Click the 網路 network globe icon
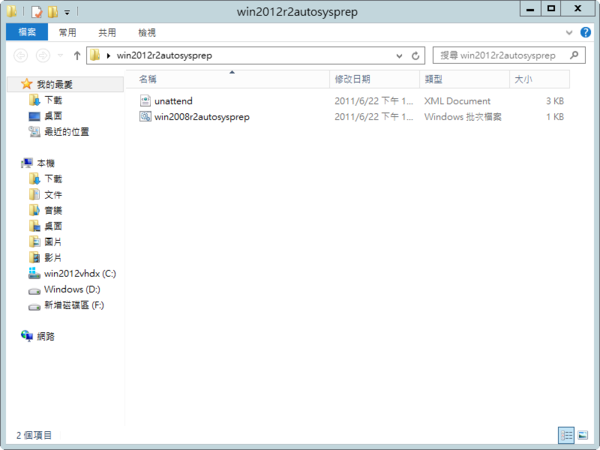 27,336
